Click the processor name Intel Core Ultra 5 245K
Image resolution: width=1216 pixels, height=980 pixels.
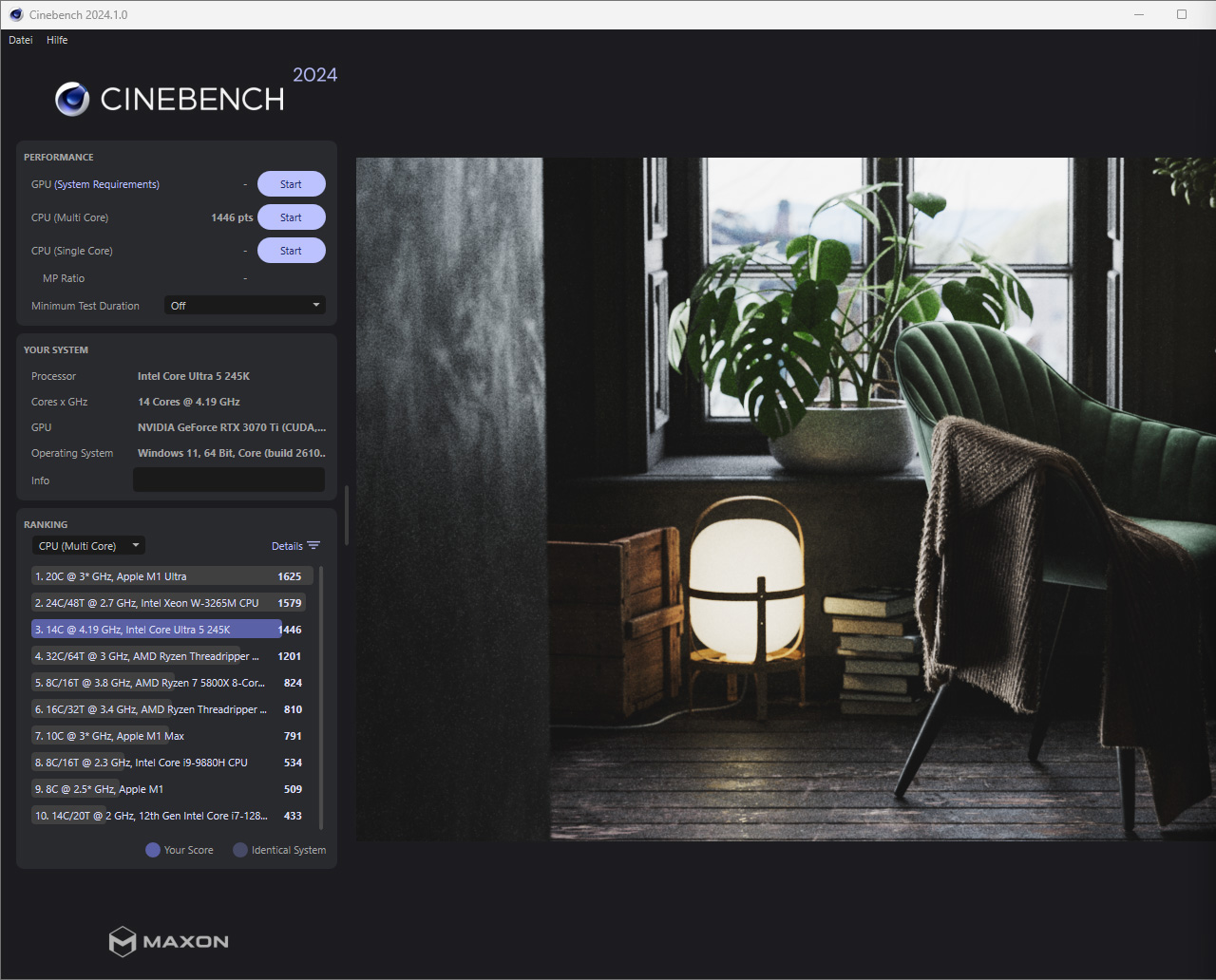point(194,376)
